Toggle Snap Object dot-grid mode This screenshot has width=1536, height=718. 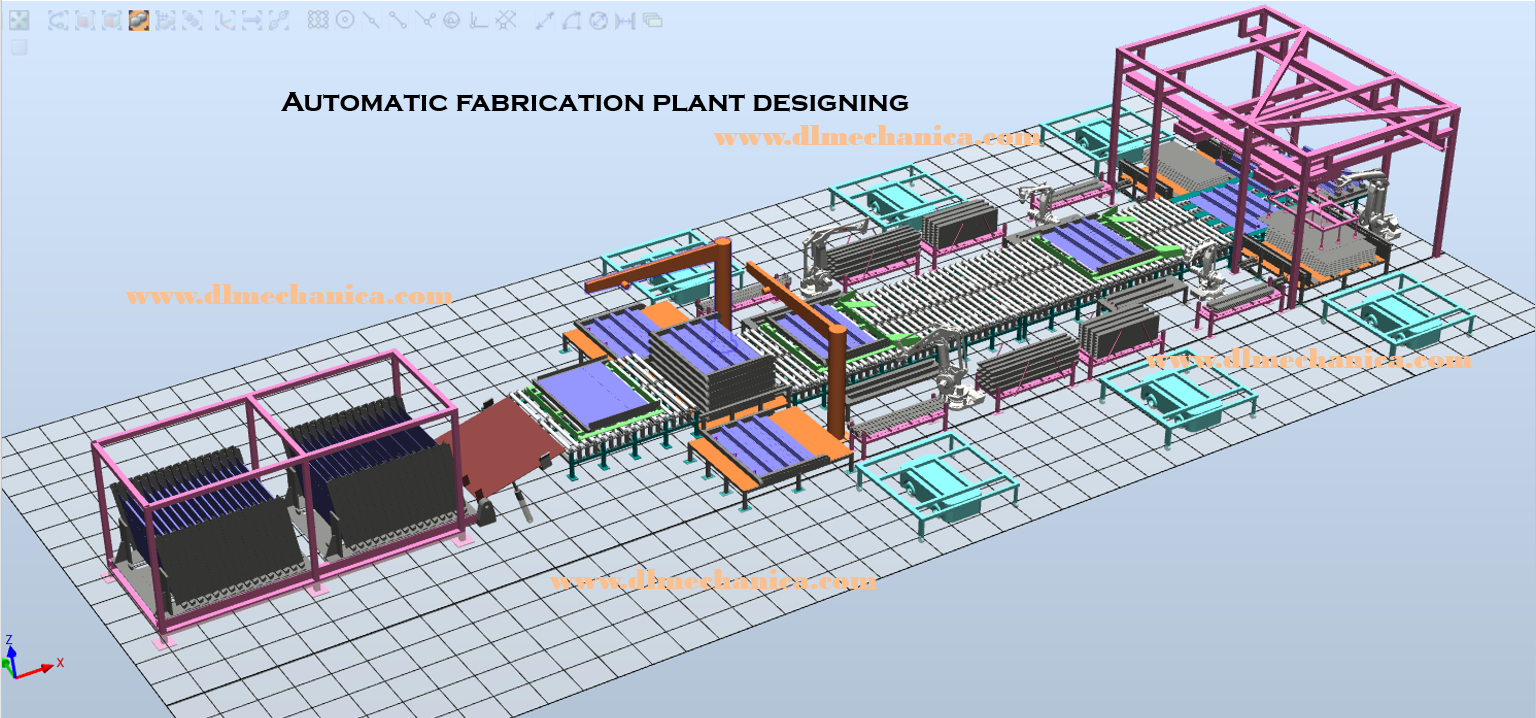[318, 20]
